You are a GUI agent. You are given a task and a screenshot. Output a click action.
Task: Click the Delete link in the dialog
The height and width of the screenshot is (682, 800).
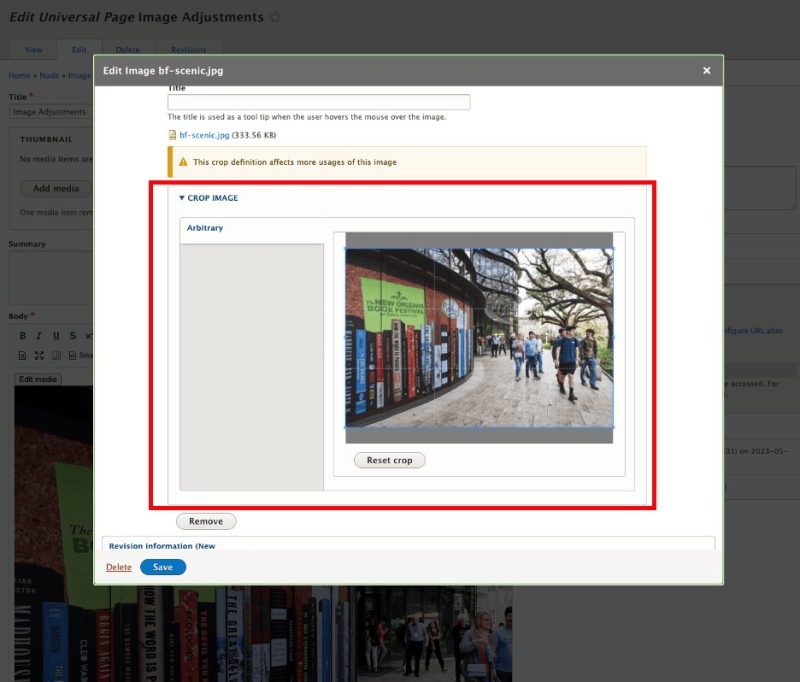pyautogui.click(x=119, y=567)
